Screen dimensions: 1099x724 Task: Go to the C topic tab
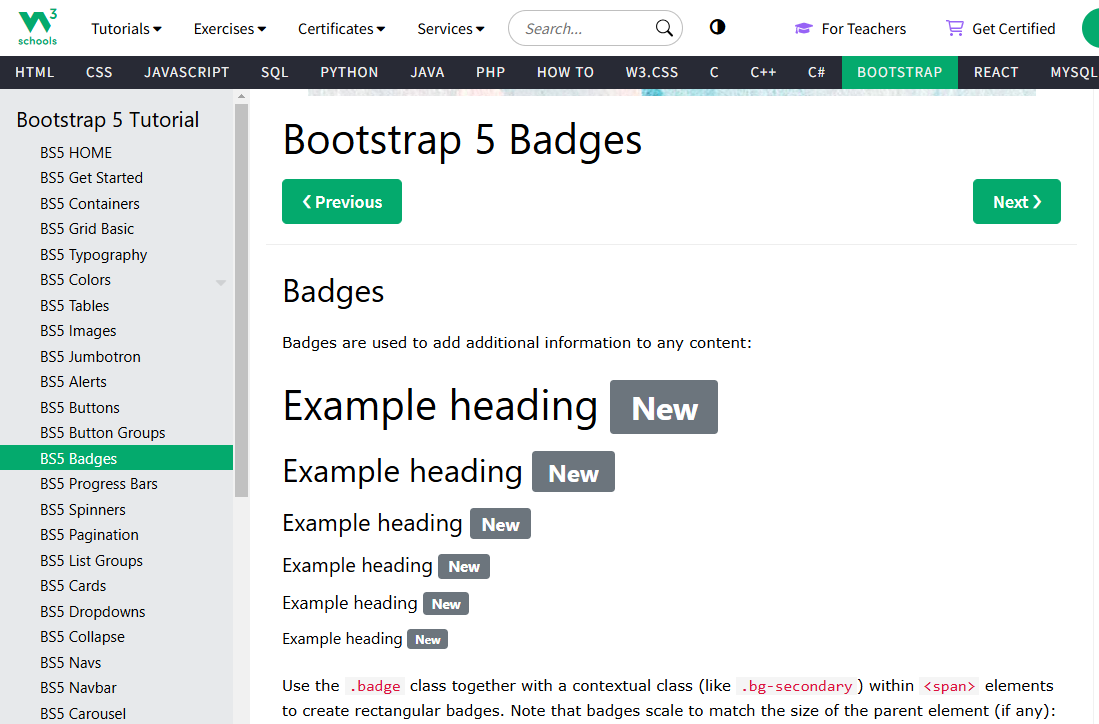click(714, 72)
